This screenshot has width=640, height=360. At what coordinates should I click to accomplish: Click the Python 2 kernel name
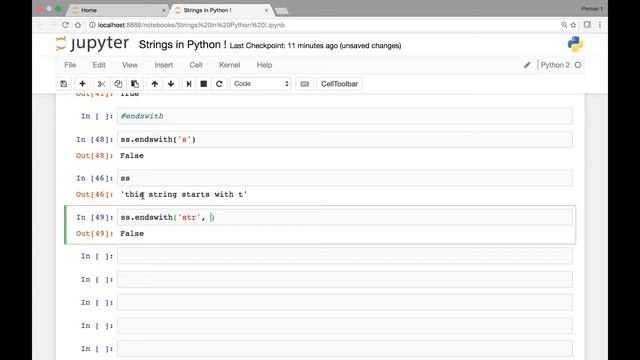(555, 65)
